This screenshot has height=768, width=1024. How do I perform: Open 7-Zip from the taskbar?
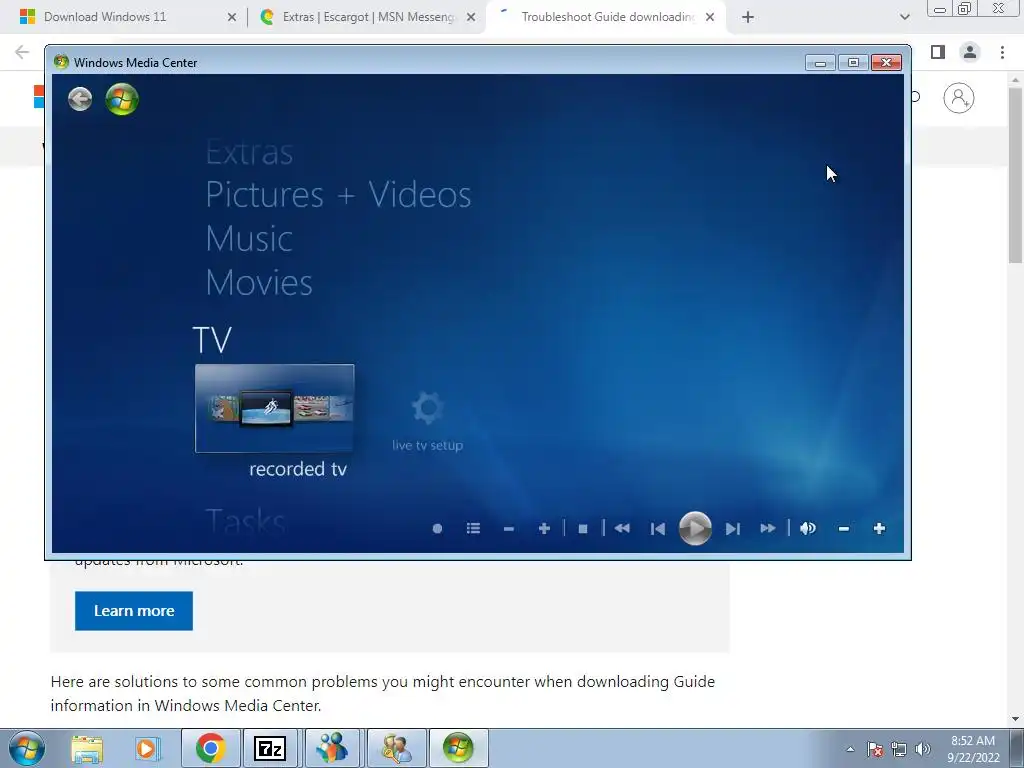(x=270, y=748)
